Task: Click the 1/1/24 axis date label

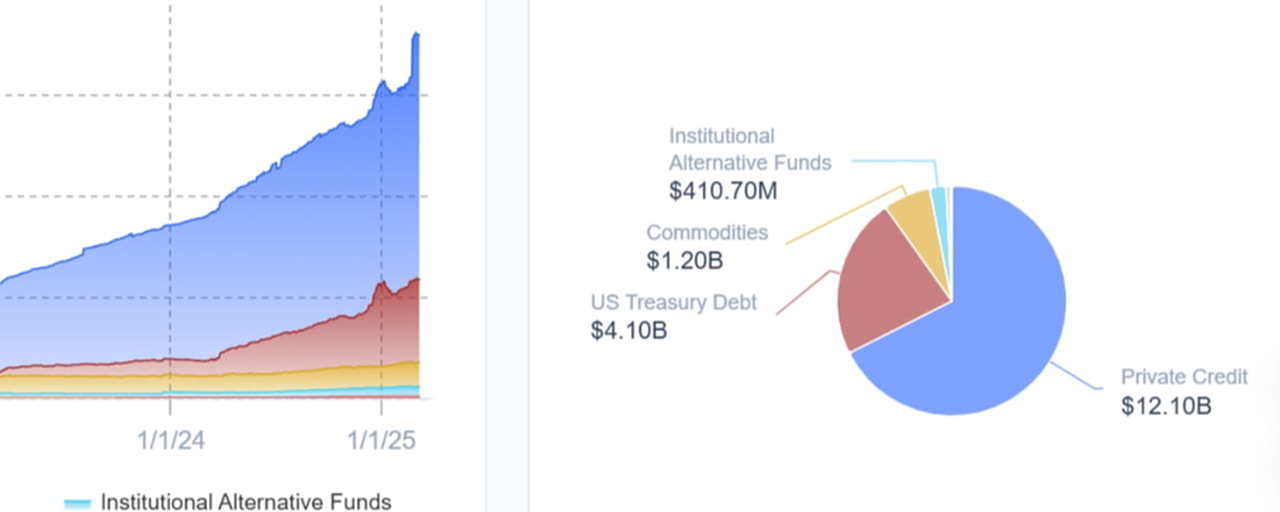Action: pyautogui.click(x=170, y=440)
